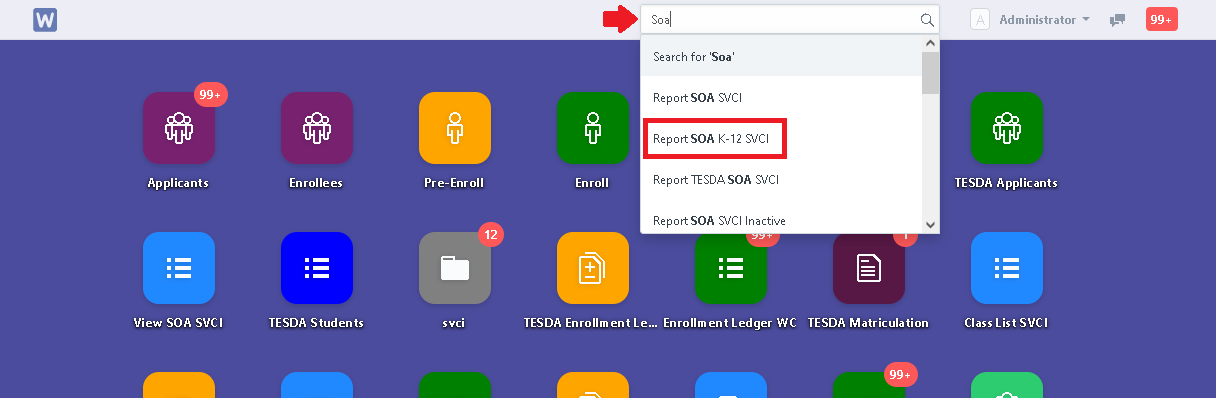Image resolution: width=1216 pixels, height=398 pixels.
Task: Click the search magnifier icon
Action: (927, 20)
